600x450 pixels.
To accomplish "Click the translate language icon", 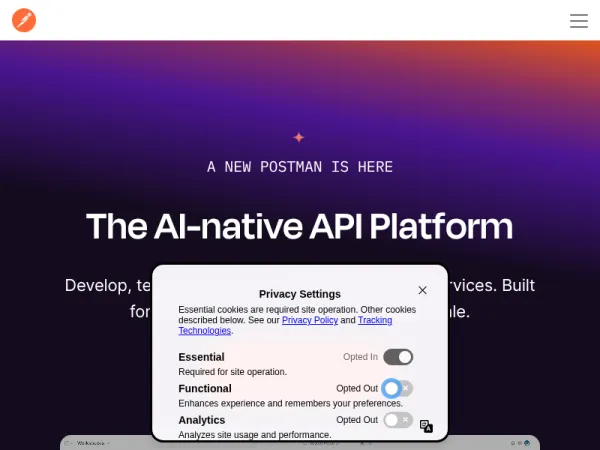I will [x=426, y=426].
